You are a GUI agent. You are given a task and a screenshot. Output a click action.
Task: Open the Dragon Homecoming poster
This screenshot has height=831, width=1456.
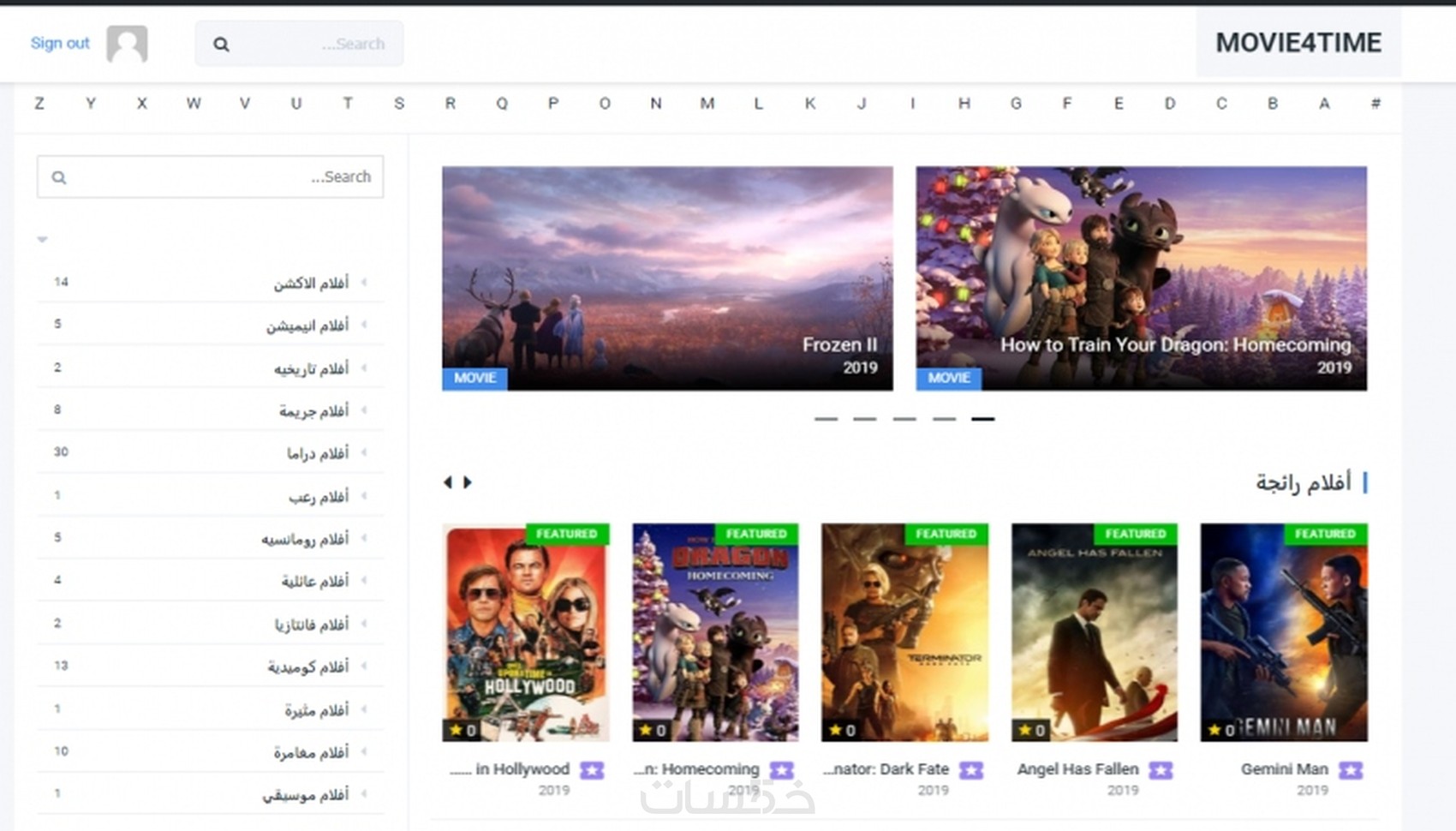pyautogui.click(x=715, y=632)
